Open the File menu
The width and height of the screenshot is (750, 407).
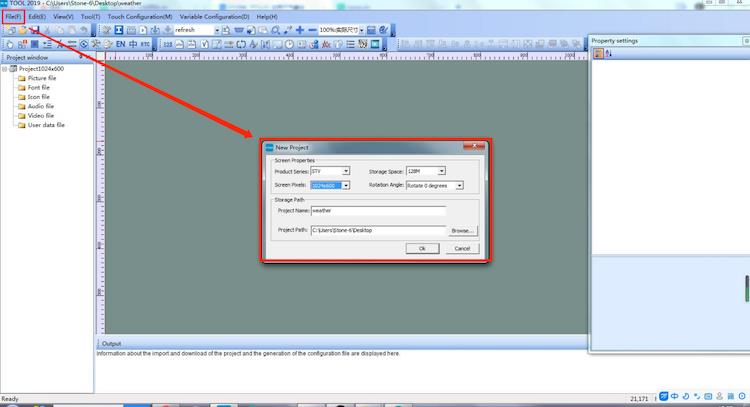12,17
